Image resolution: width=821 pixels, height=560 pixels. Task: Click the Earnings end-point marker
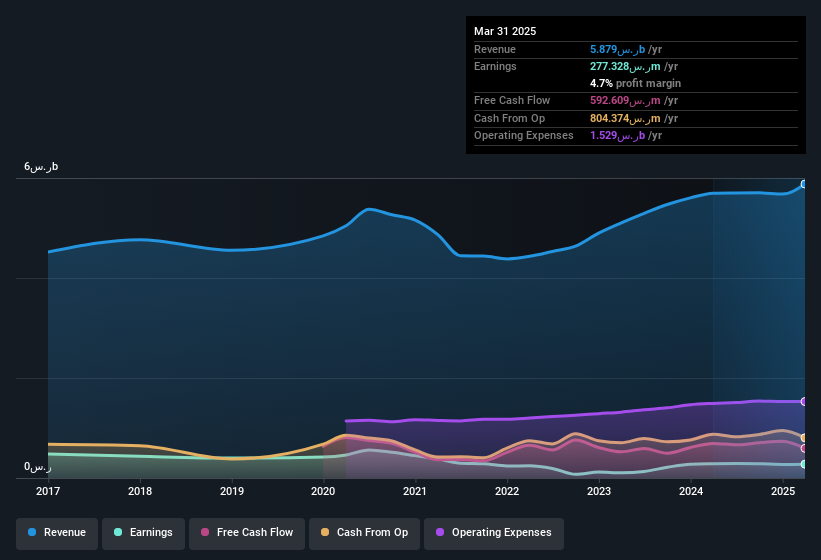(804, 464)
